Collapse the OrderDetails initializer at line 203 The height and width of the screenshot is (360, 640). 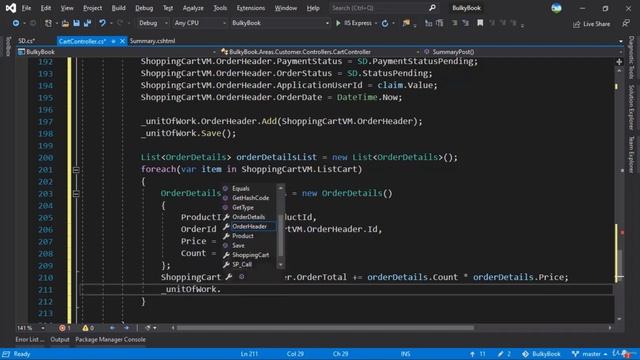tap(76, 193)
